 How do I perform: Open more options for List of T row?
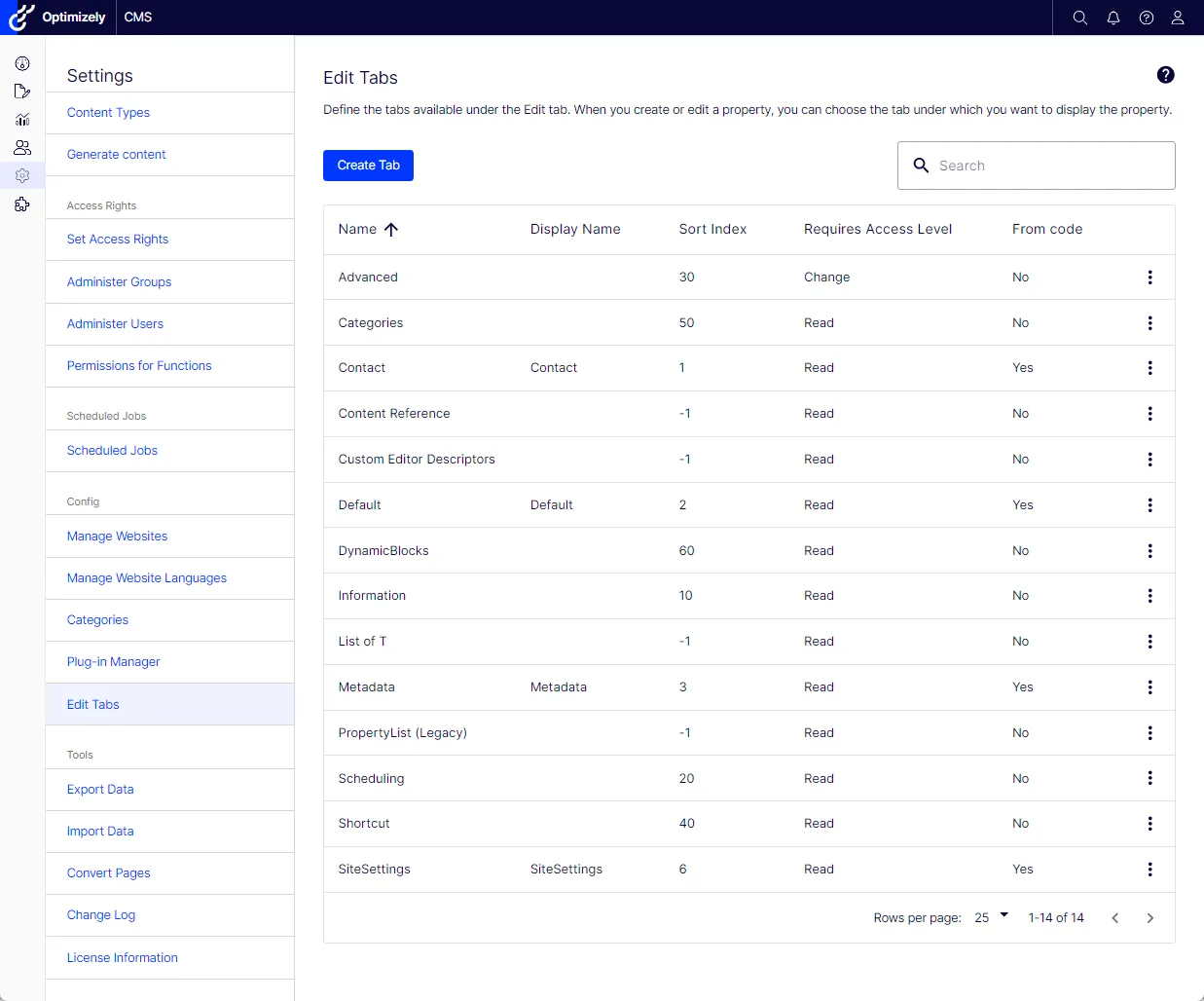click(x=1150, y=642)
